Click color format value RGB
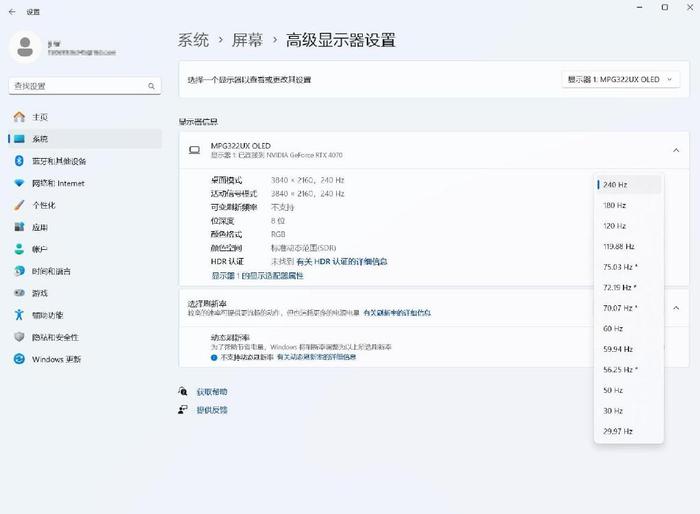The height and width of the screenshot is (514, 700). coord(278,234)
